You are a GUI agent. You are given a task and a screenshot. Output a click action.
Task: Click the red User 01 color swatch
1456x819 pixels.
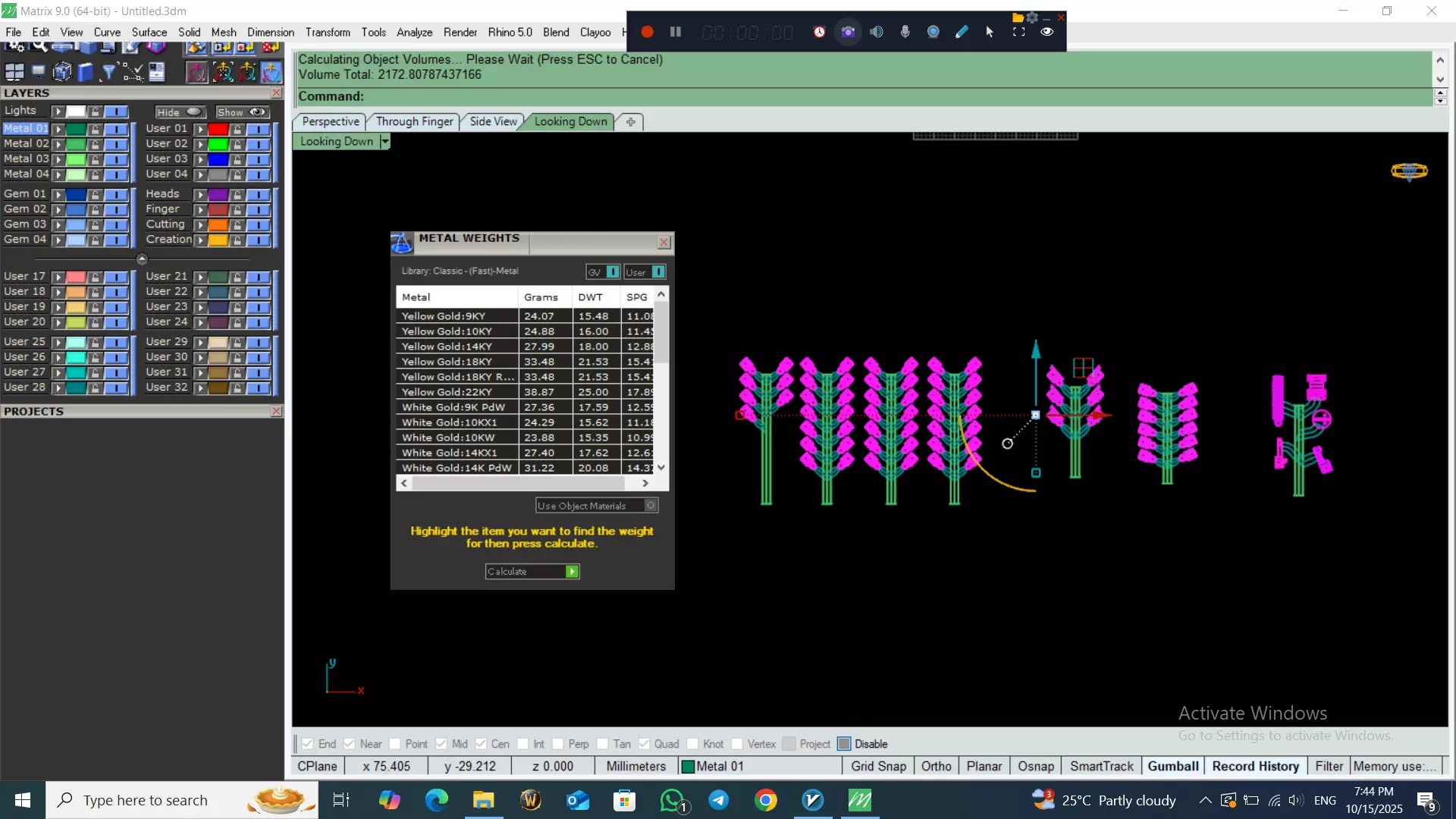(218, 129)
